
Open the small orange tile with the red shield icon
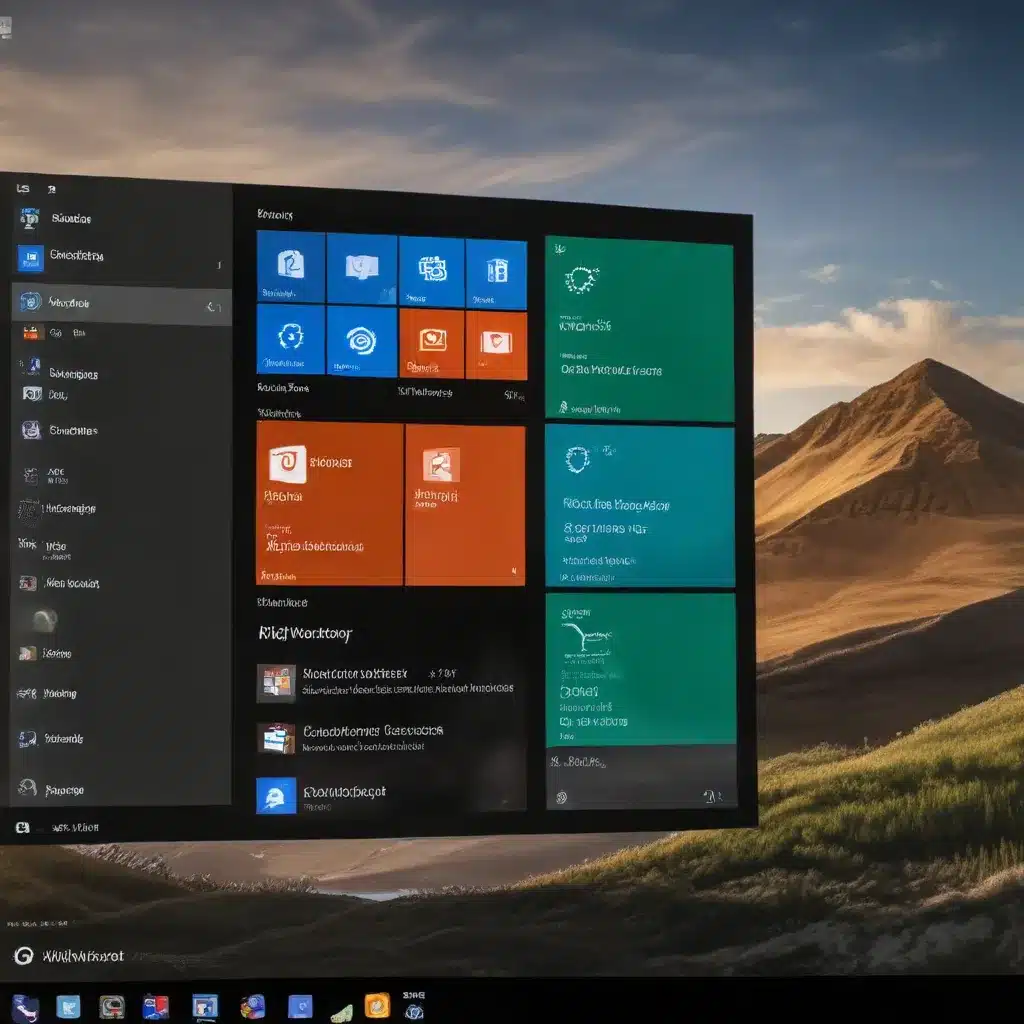(496, 345)
